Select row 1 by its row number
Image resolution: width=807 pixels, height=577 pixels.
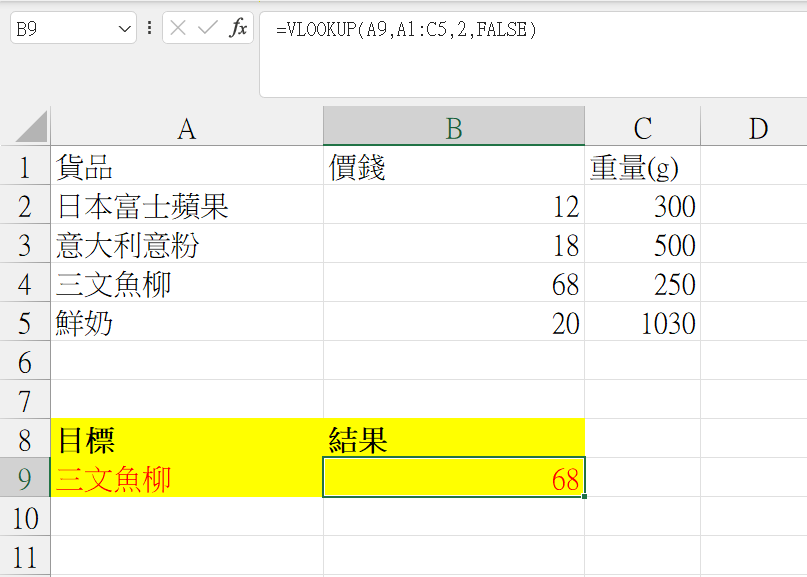pos(26,167)
